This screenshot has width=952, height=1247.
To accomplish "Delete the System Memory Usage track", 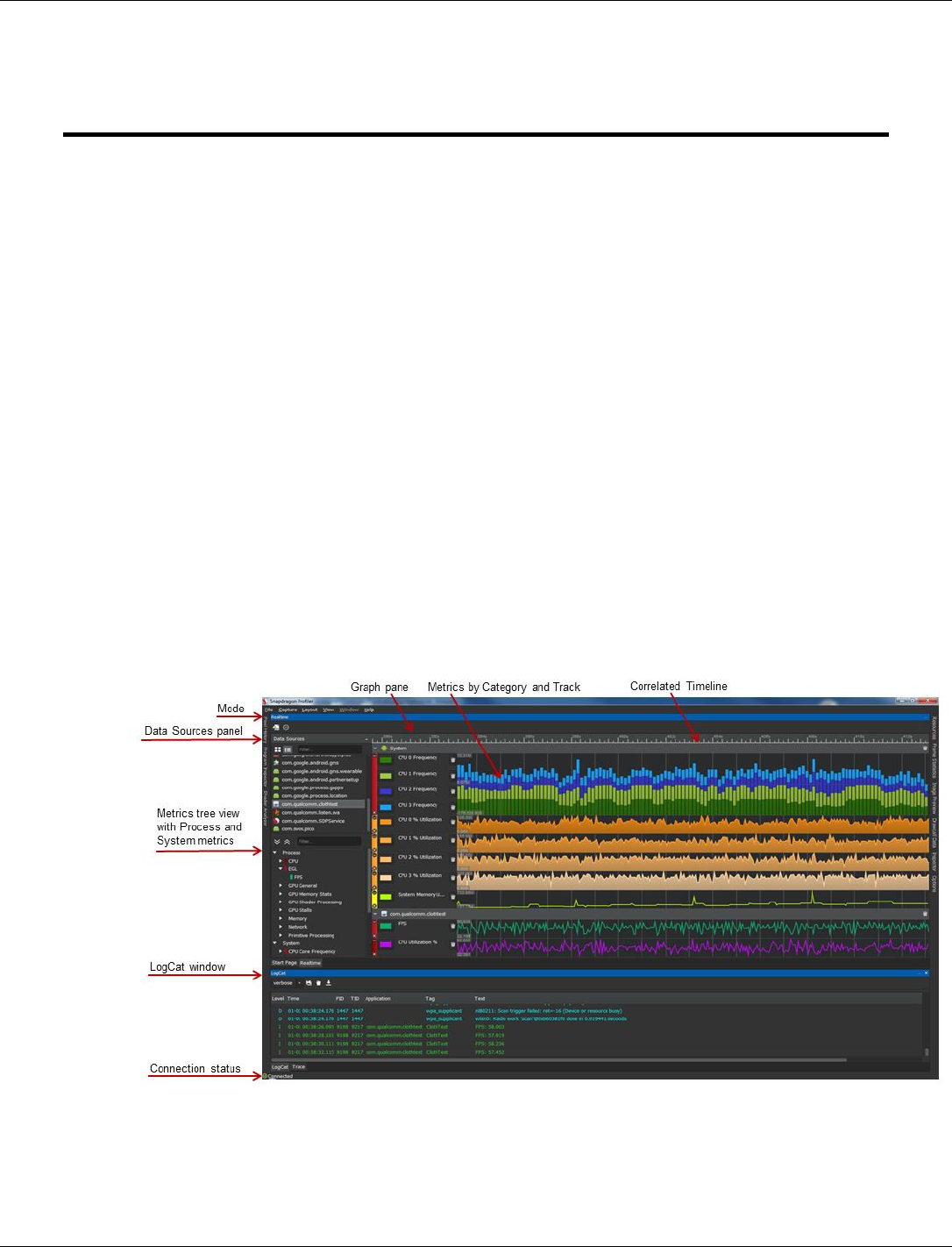I will point(453,897).
